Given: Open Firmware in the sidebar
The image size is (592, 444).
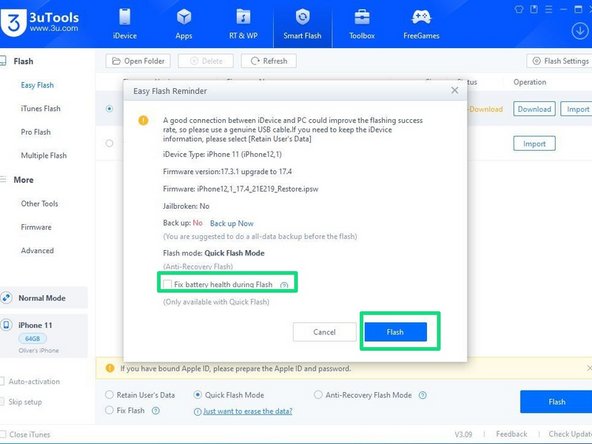Looking at the screenshot, I should point(36,227).
